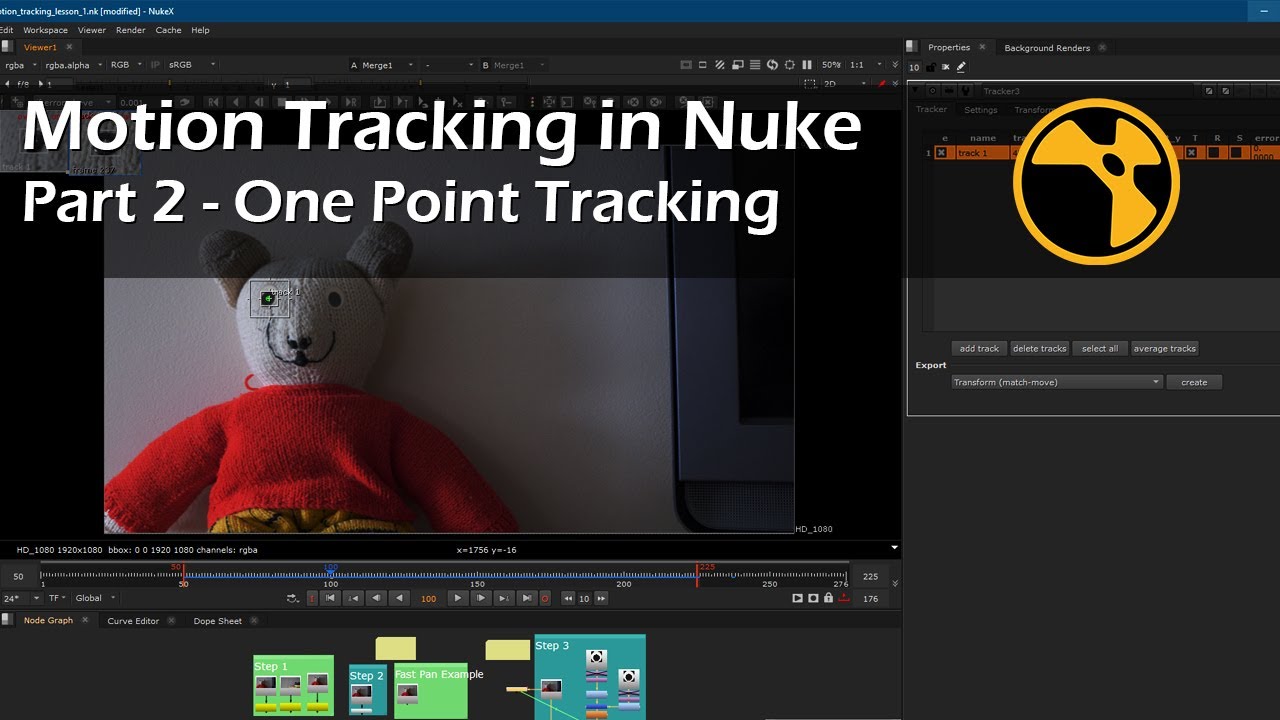
Task: Skip forward by frame increment
Action: click(x=601, y=598)
